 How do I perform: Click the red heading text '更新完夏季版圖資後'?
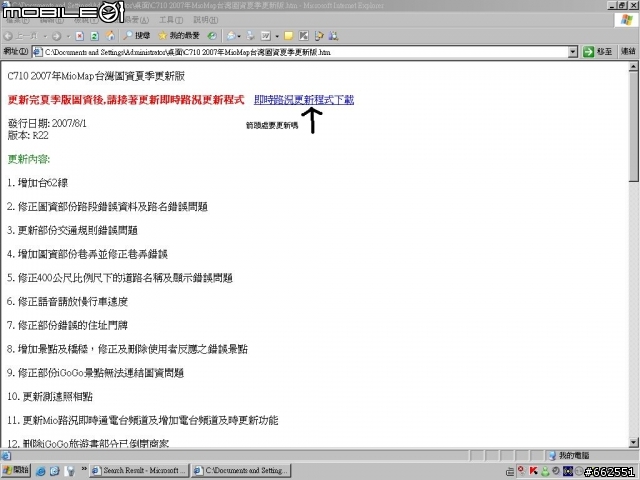(x=56, y=100)
